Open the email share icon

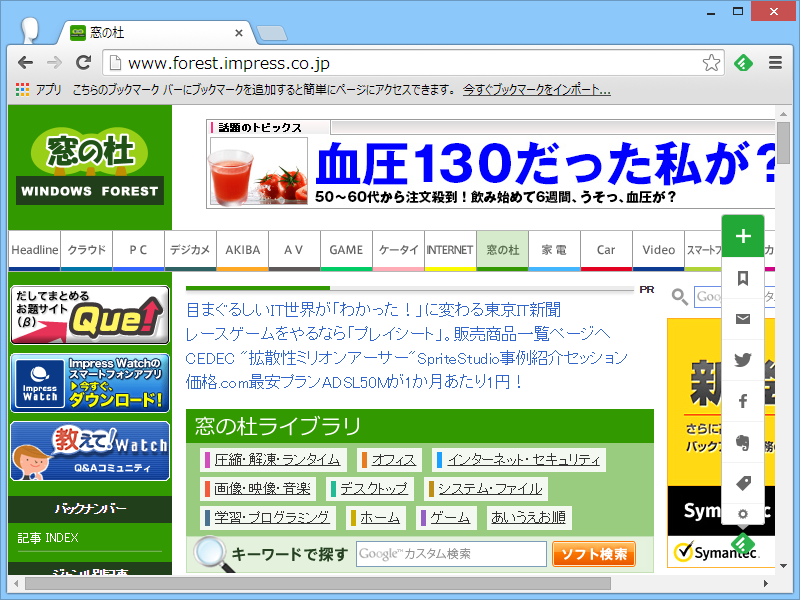[743, 321]
